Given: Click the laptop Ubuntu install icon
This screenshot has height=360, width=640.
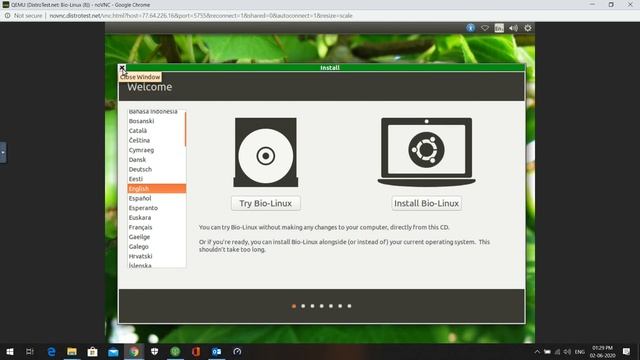Looking at the screenshot, I should (x=427, y=152).
